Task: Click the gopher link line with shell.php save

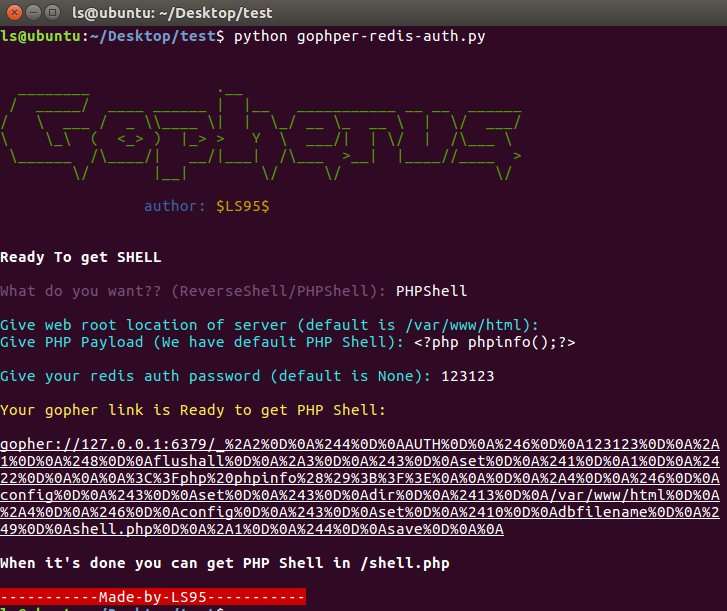Action: [252, 529]
